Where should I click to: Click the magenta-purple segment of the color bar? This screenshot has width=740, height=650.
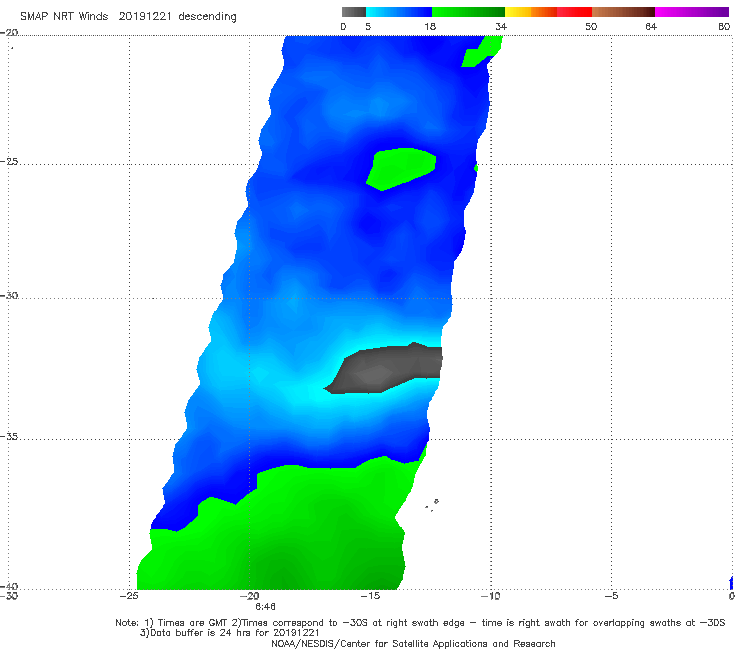692,12
